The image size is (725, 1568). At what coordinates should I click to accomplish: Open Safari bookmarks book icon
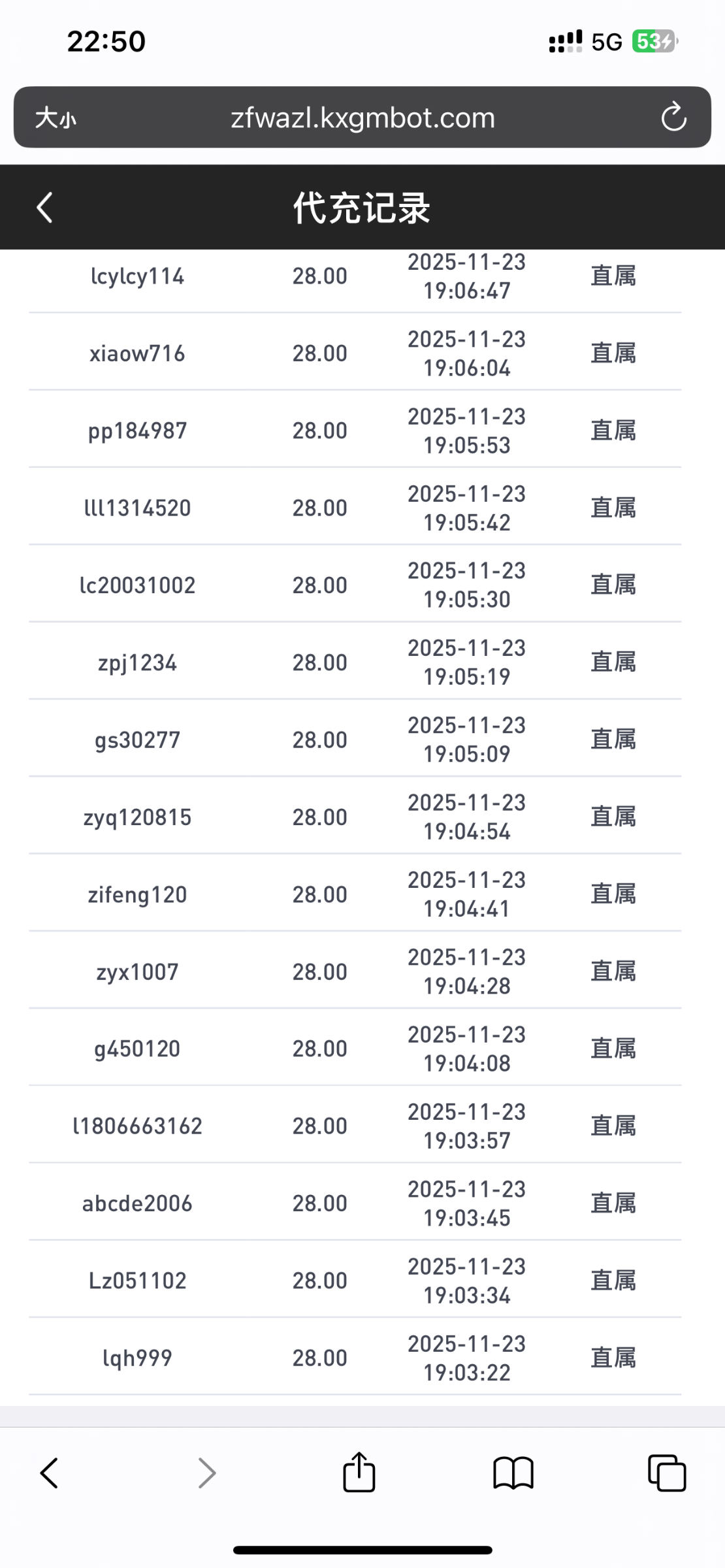click(x=513, y=1473)
